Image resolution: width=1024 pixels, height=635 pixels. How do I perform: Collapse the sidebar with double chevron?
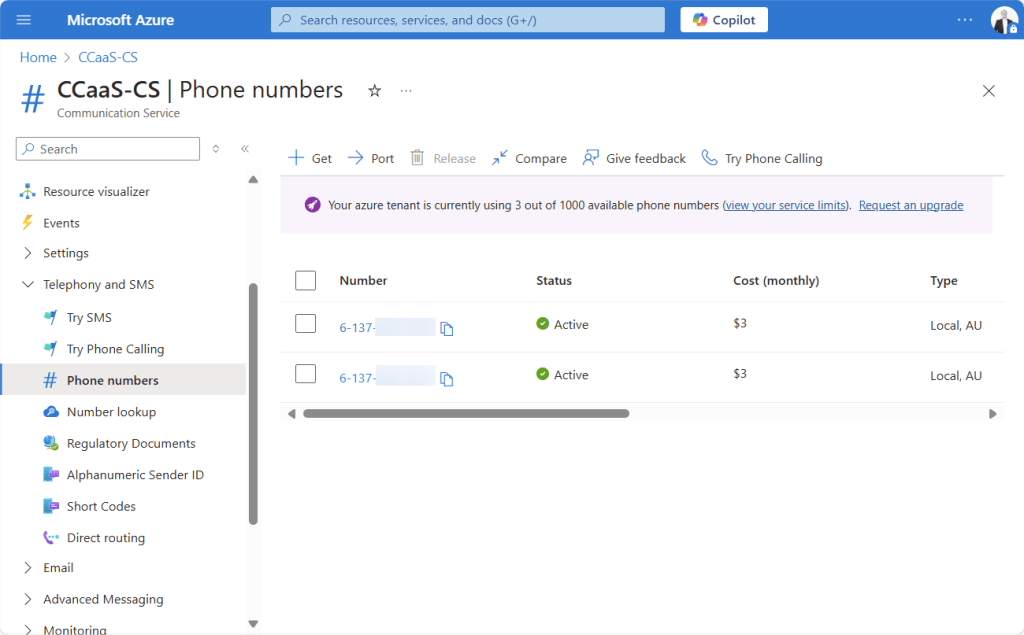(x=245, y=149)
